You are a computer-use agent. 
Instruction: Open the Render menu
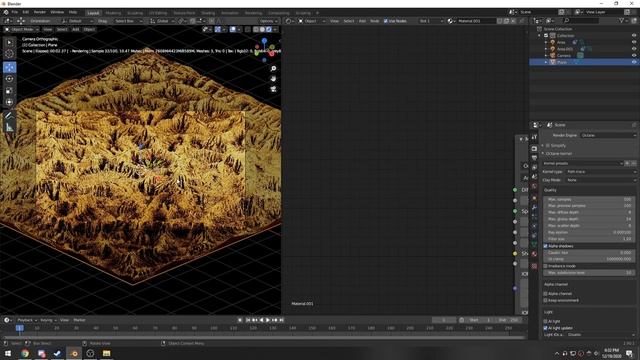pyautogui.click(x=40, y=12)
